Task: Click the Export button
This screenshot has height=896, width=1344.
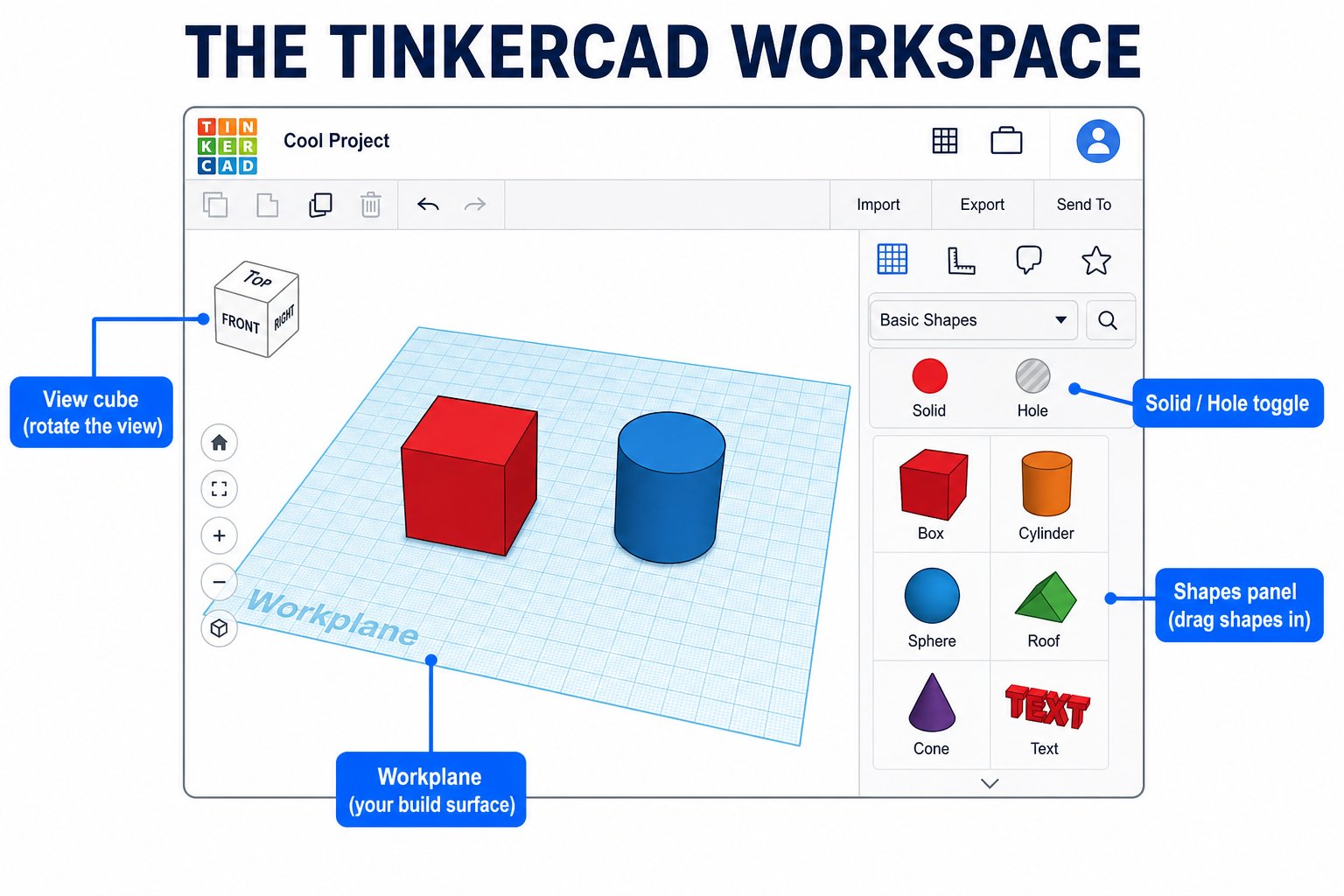Action: point(983,205)
